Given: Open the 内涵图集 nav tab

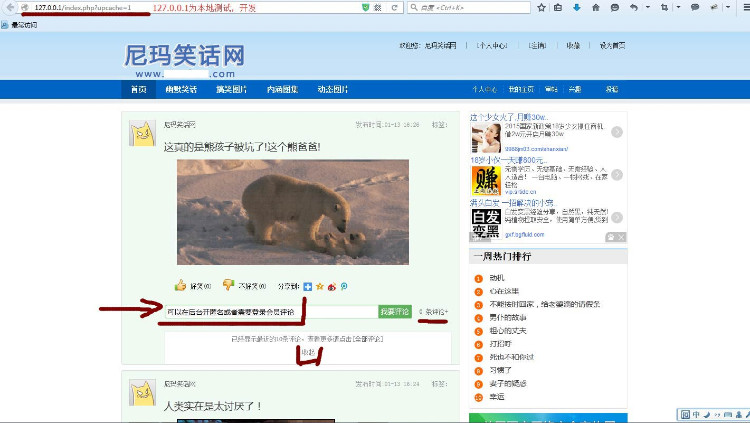Looking at the screenshot, I should (283, 89).
